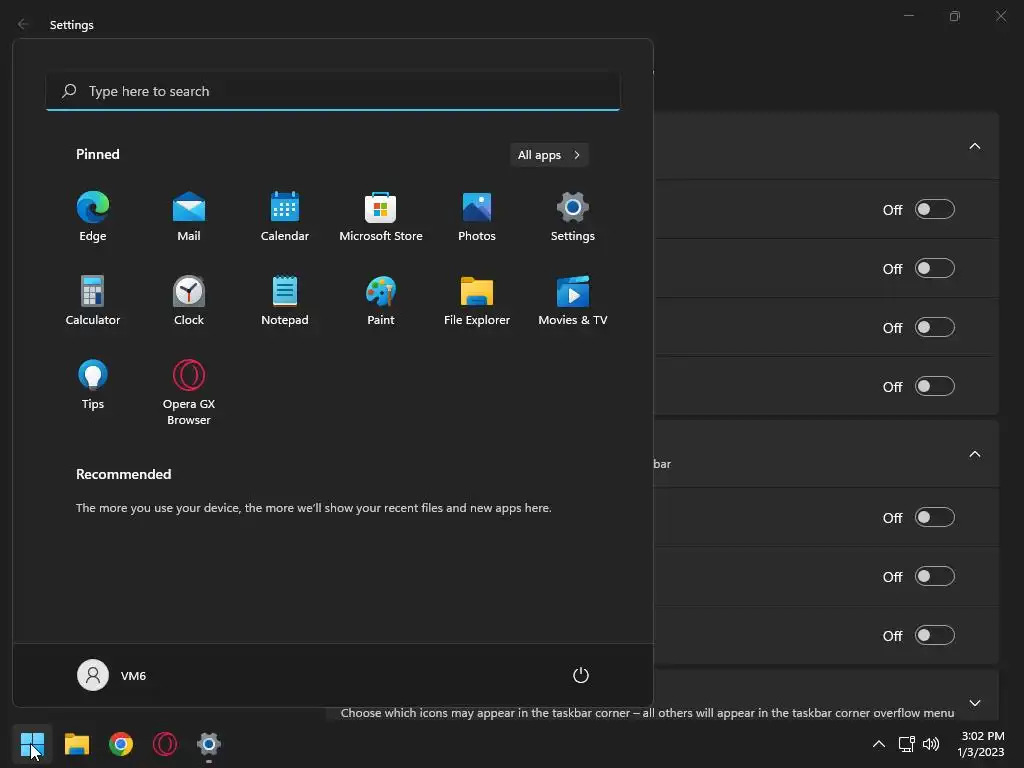
Task: Open File Explorer from the pinned apps grid
Action: click(x=477, y=300)
